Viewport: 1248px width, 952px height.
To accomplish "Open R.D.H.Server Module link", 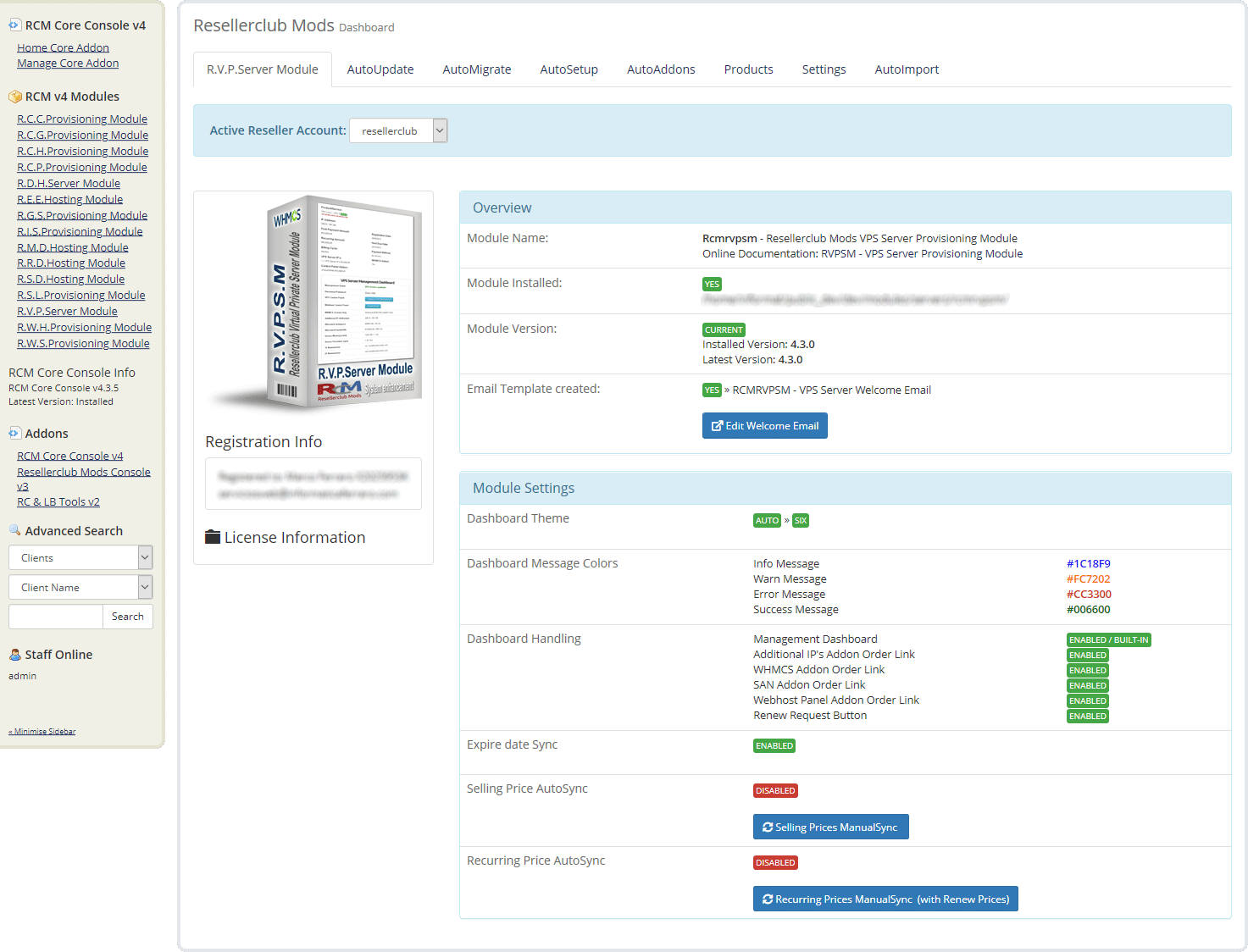I will coord(69,183).
